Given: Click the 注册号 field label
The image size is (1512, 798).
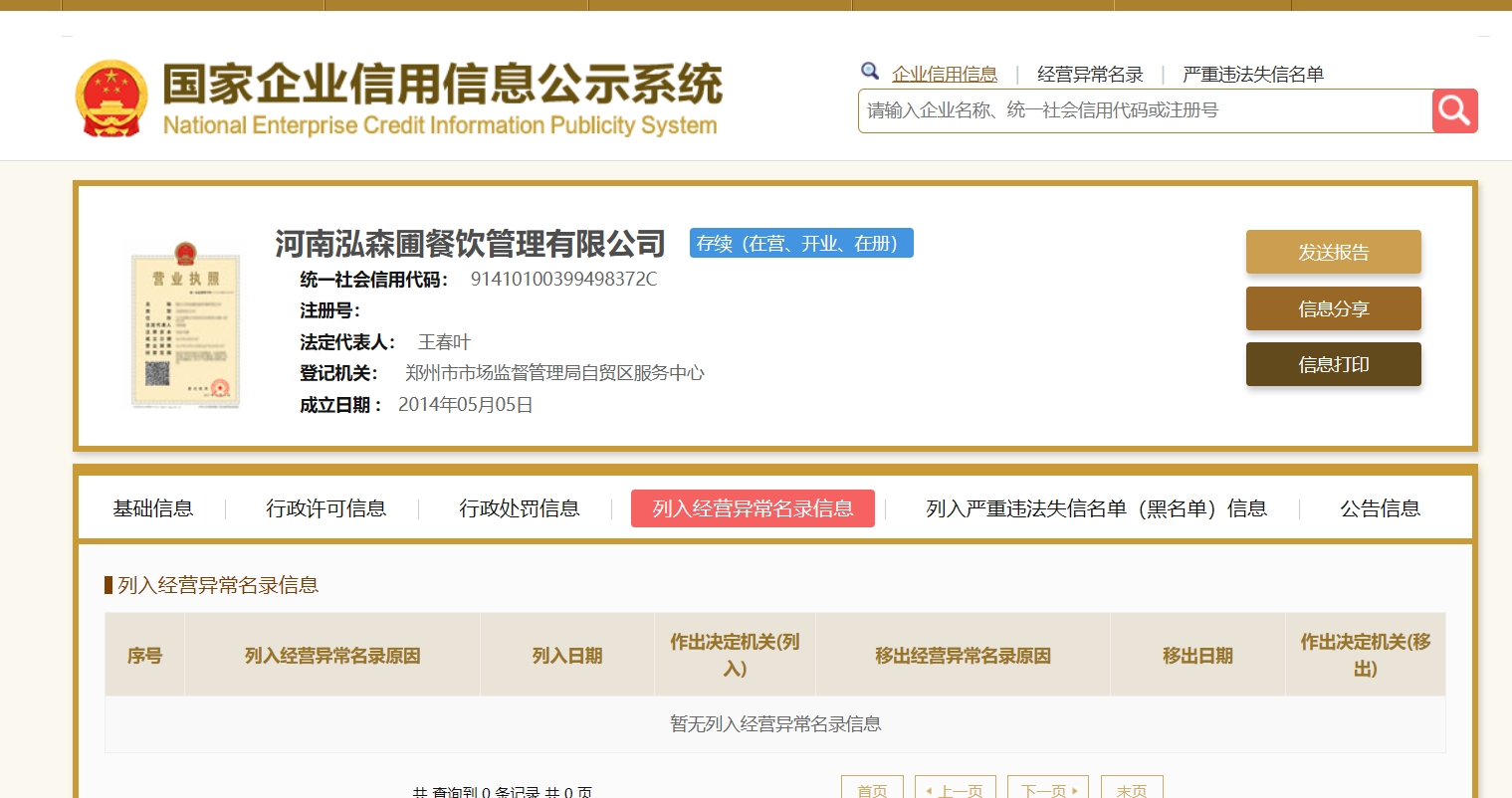Looking at the screenshot, I should (329, 310).
